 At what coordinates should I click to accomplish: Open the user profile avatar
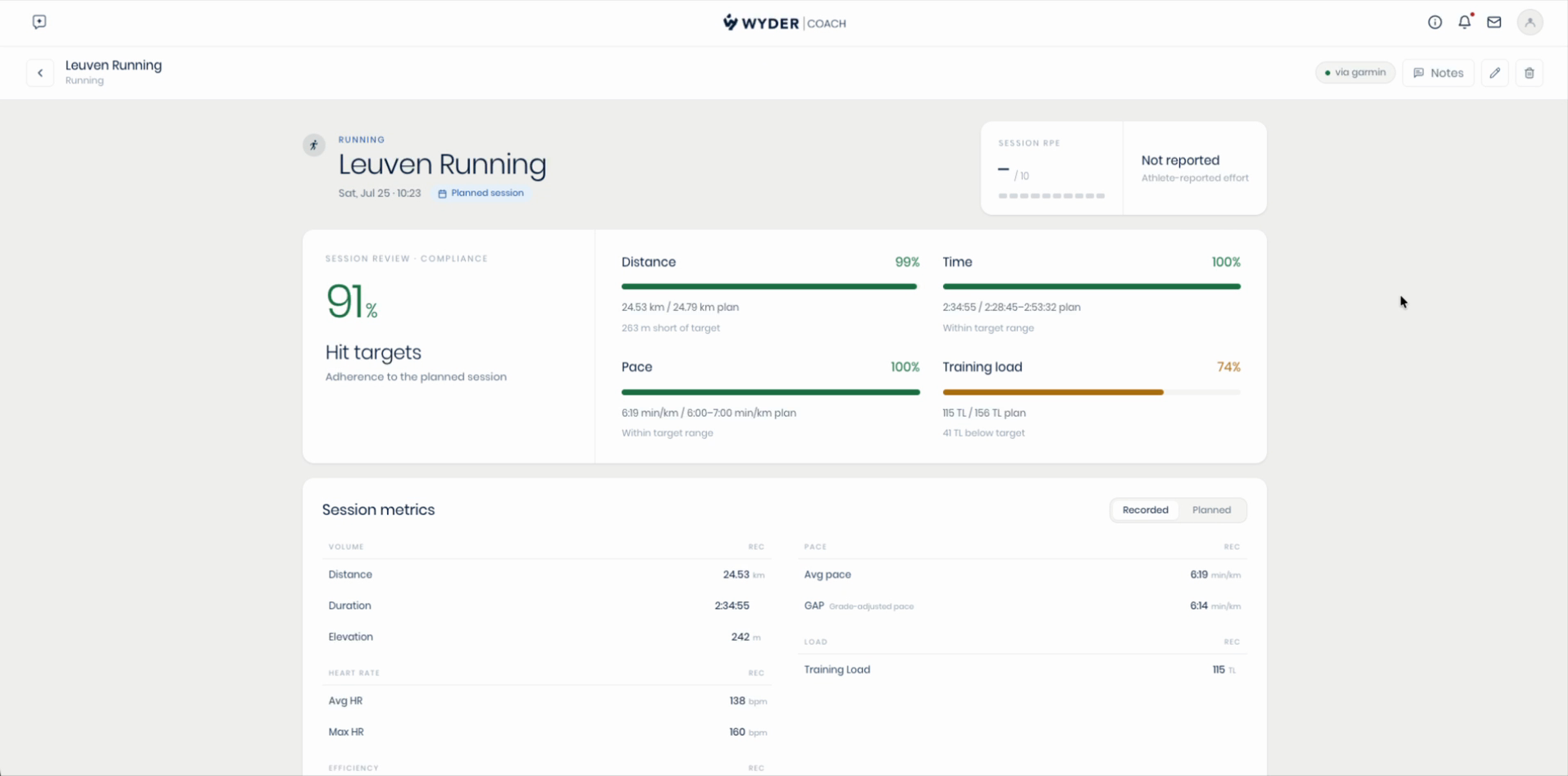(1529, 23)
